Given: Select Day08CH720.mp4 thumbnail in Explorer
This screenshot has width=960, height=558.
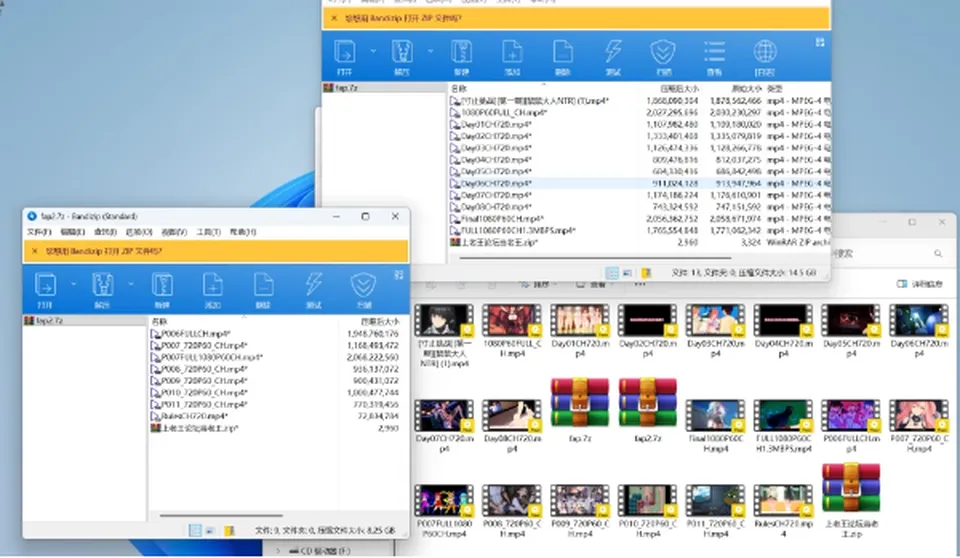Looking at the screenshot, I should click(512, 426).
